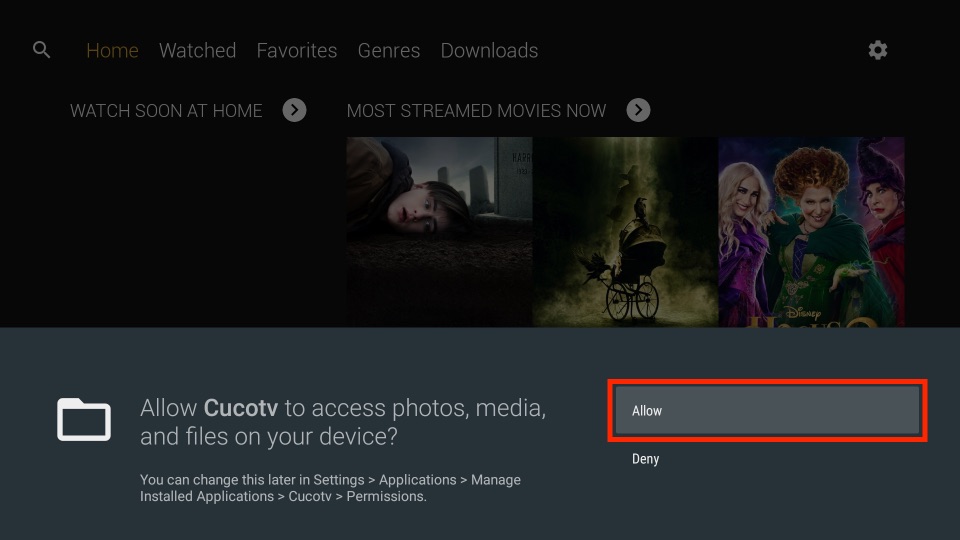The height and width of the screenshot is (540, 960).
Task: Deny the storage permission request
Action: point(645,459)
